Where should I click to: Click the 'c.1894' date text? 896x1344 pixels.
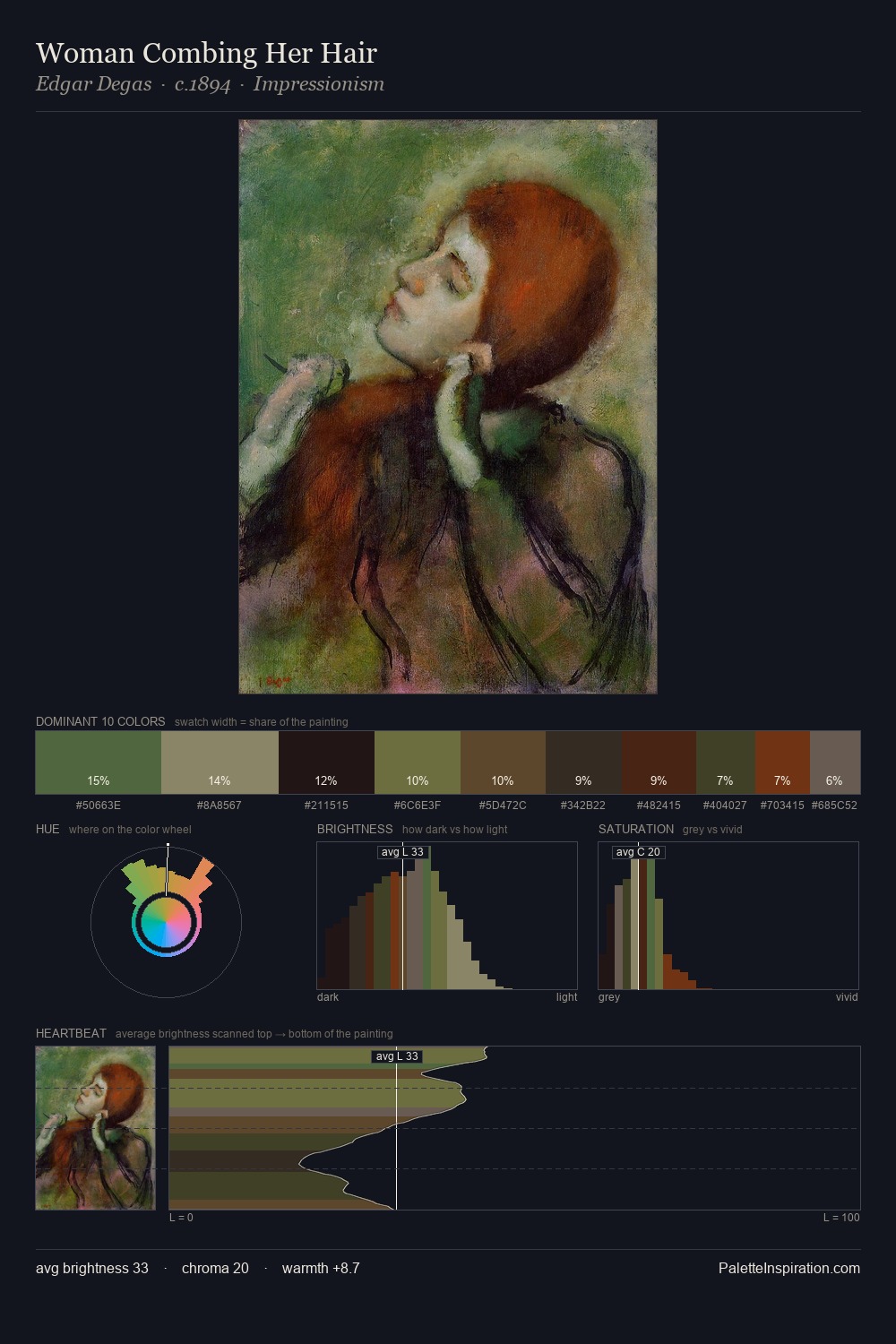point(202,84)
